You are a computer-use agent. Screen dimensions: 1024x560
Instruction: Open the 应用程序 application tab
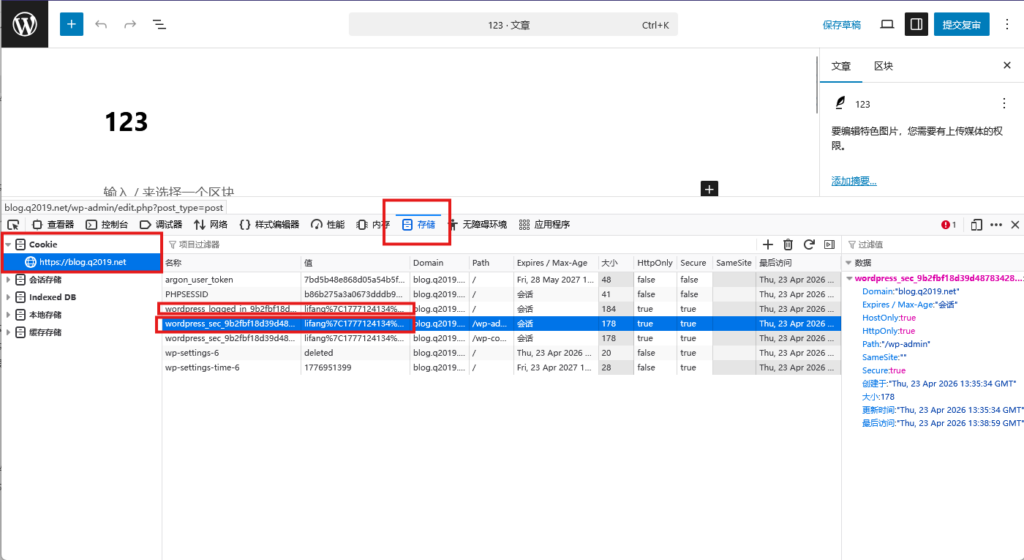[x=544, y=225]
